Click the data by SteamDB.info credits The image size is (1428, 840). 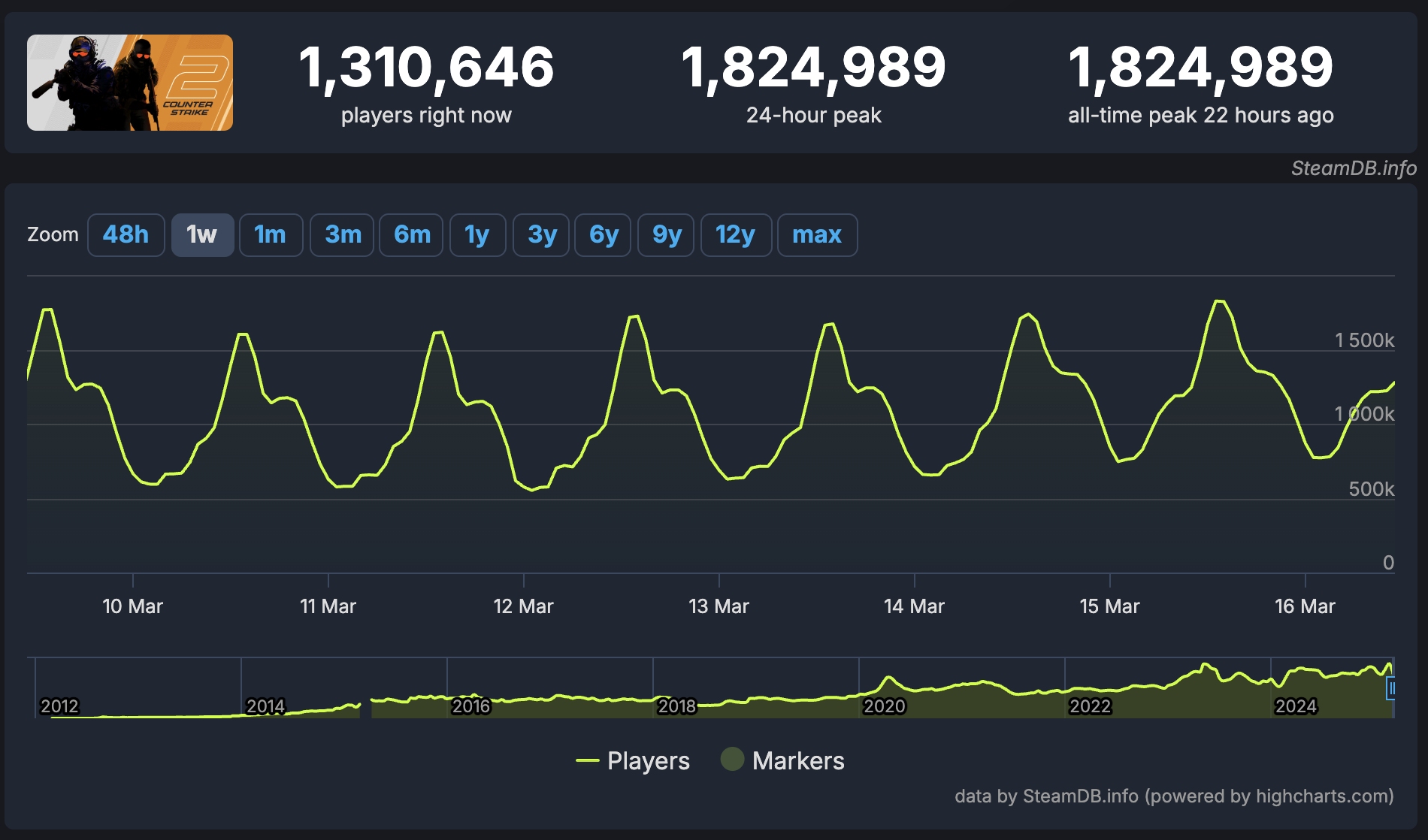(1174, 796)
